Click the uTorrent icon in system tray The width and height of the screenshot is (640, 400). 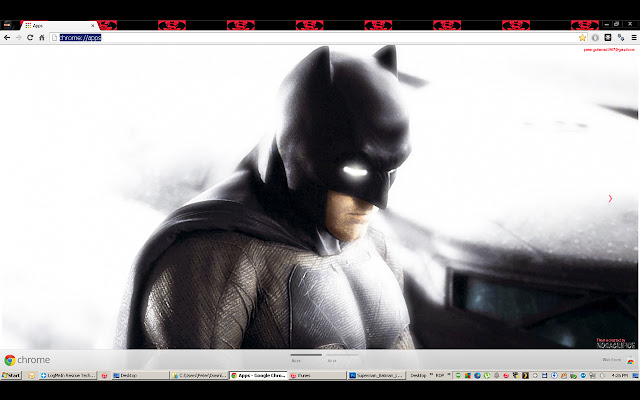point(487,376)
